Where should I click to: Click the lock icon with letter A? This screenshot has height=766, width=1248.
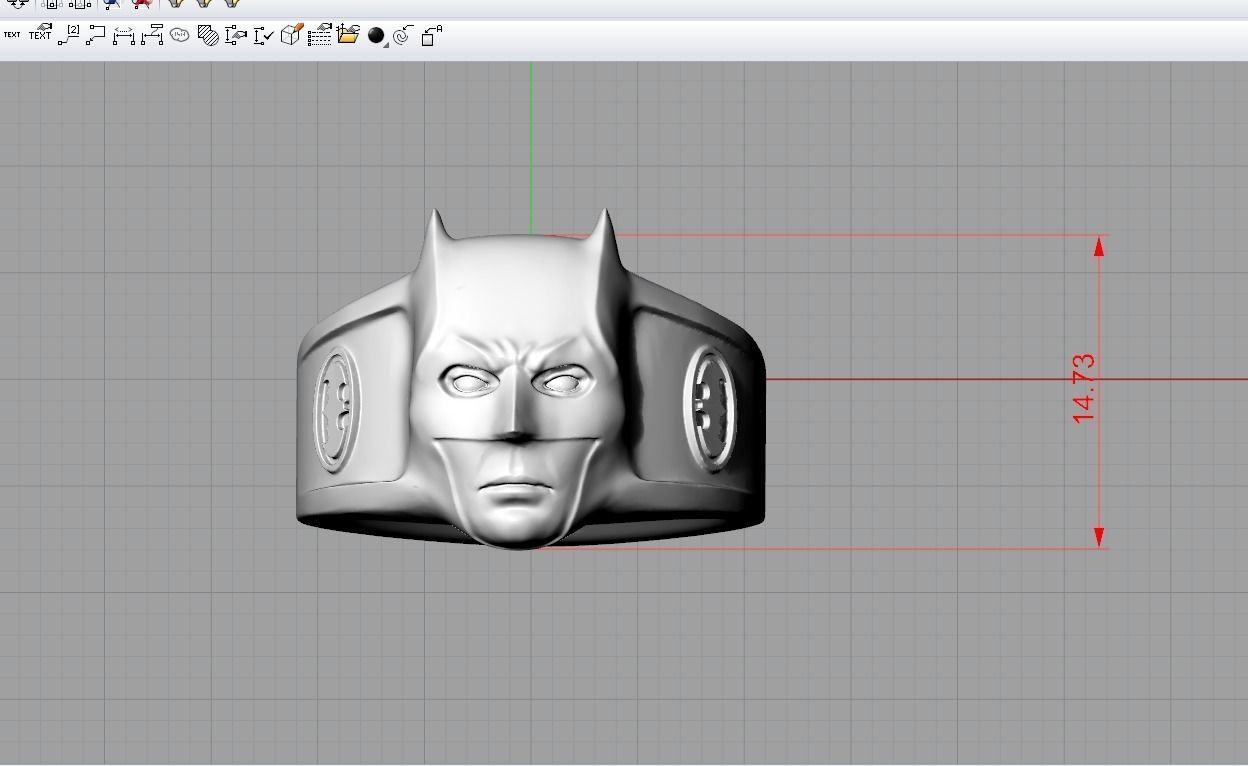[431, 36]
